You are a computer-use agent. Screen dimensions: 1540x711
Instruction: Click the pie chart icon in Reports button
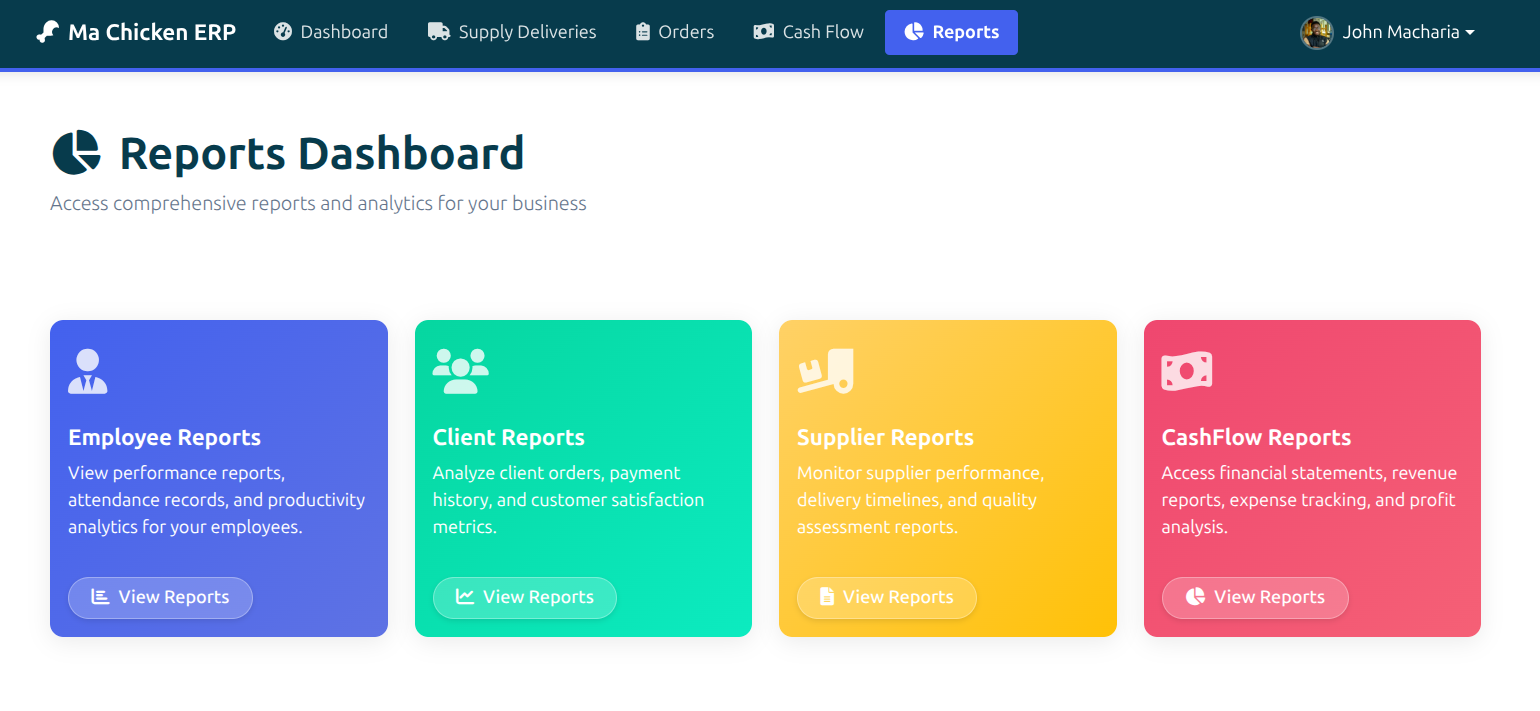click(x=914, y=31)
